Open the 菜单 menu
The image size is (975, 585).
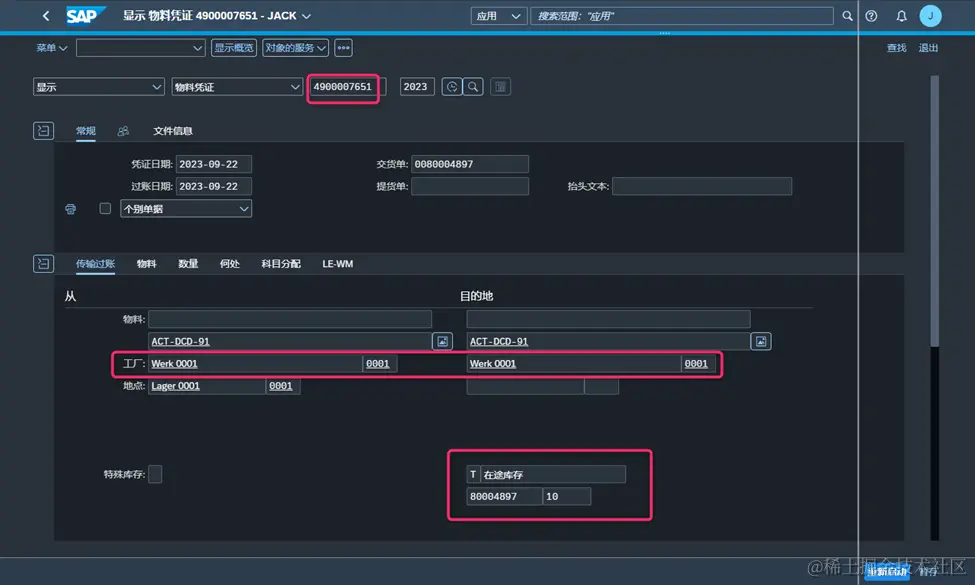(52, 48)
